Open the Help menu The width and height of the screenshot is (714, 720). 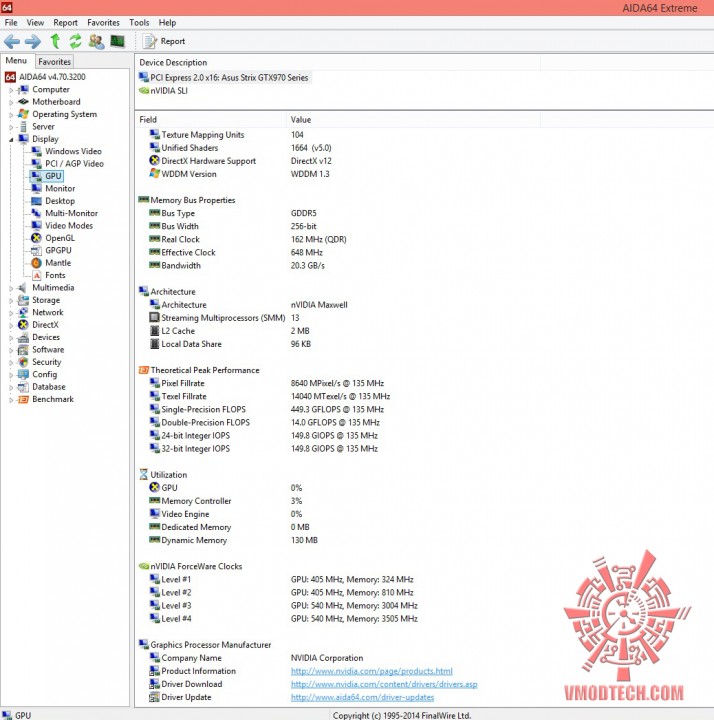(167, 22)
